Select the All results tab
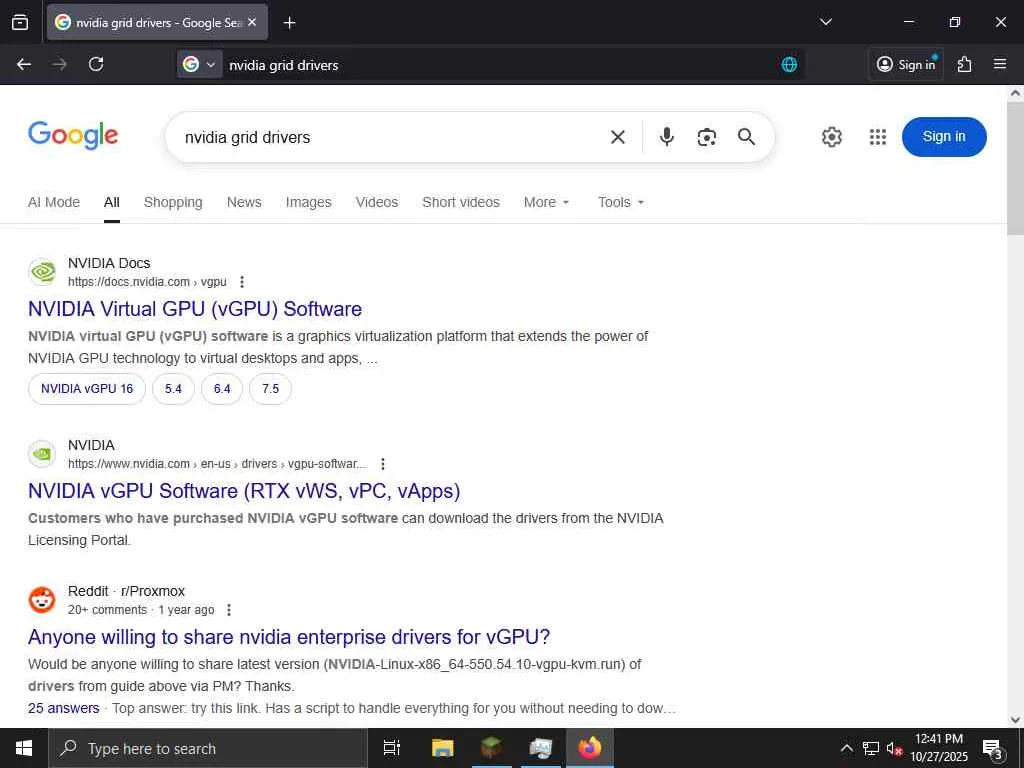This screenshot has height=768, width=1024. coord(112,202)
